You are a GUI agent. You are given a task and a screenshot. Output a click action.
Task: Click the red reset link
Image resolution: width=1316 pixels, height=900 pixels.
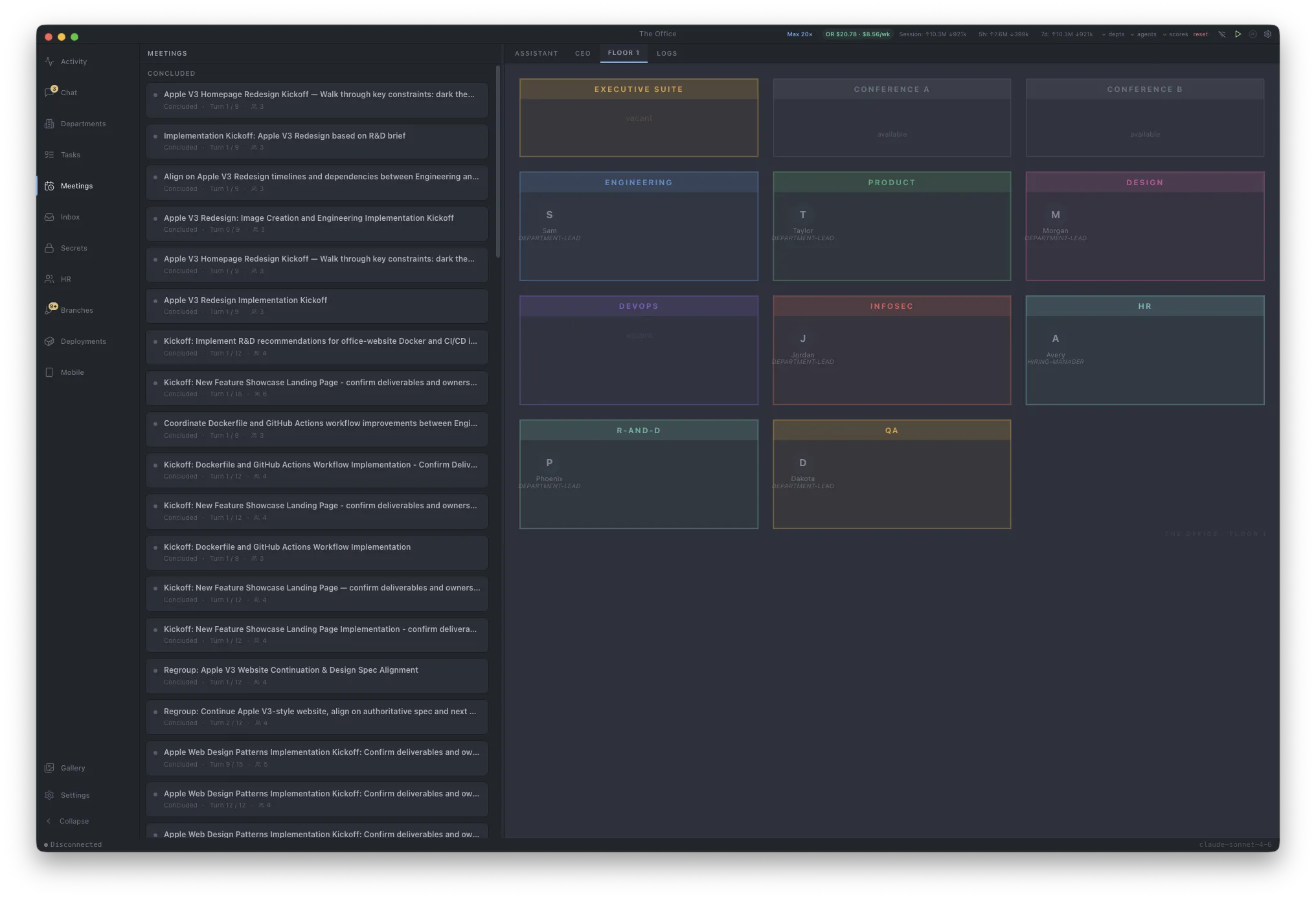[1200, 34]
